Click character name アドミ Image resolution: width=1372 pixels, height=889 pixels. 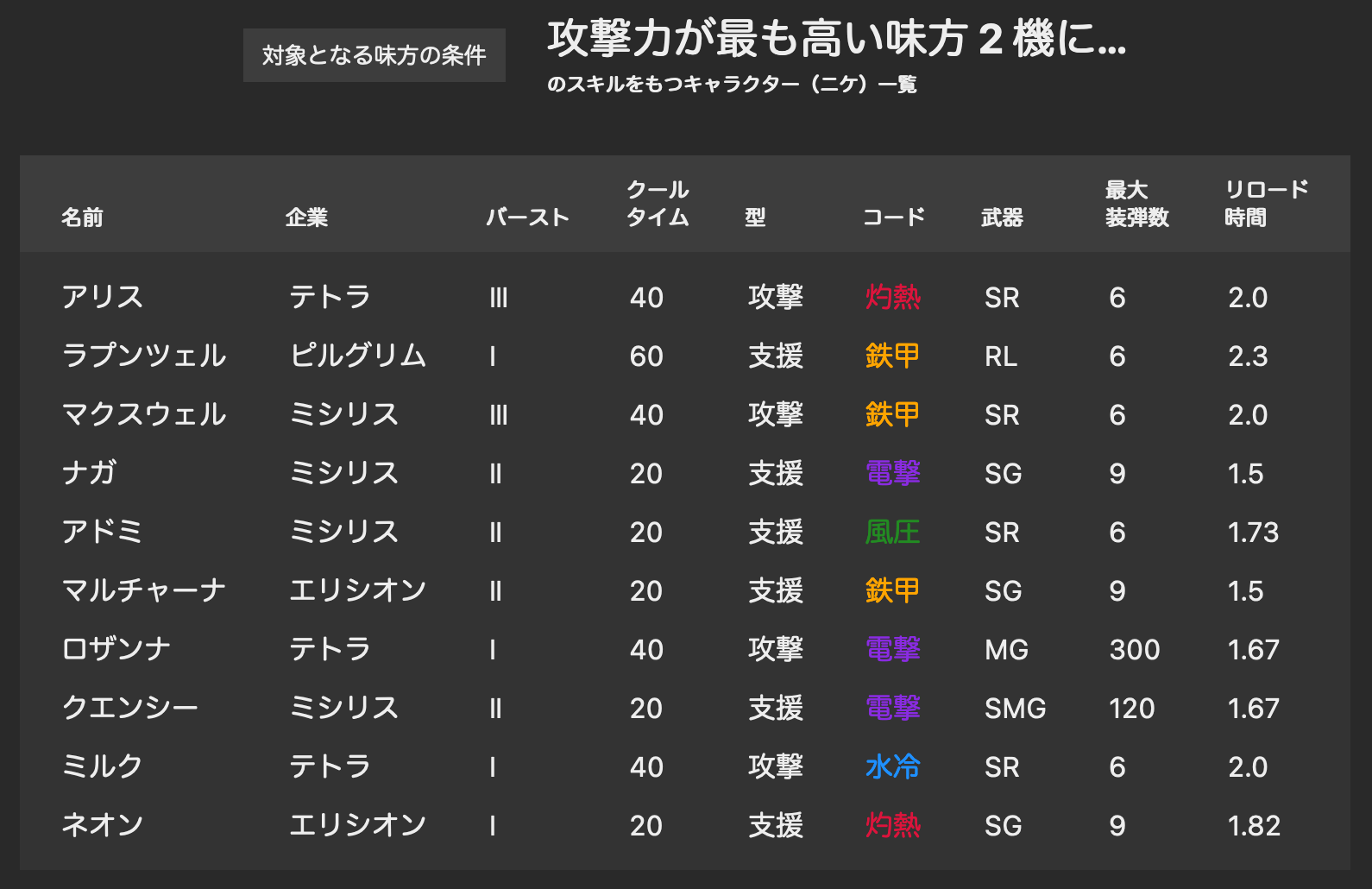coord(102,532)
